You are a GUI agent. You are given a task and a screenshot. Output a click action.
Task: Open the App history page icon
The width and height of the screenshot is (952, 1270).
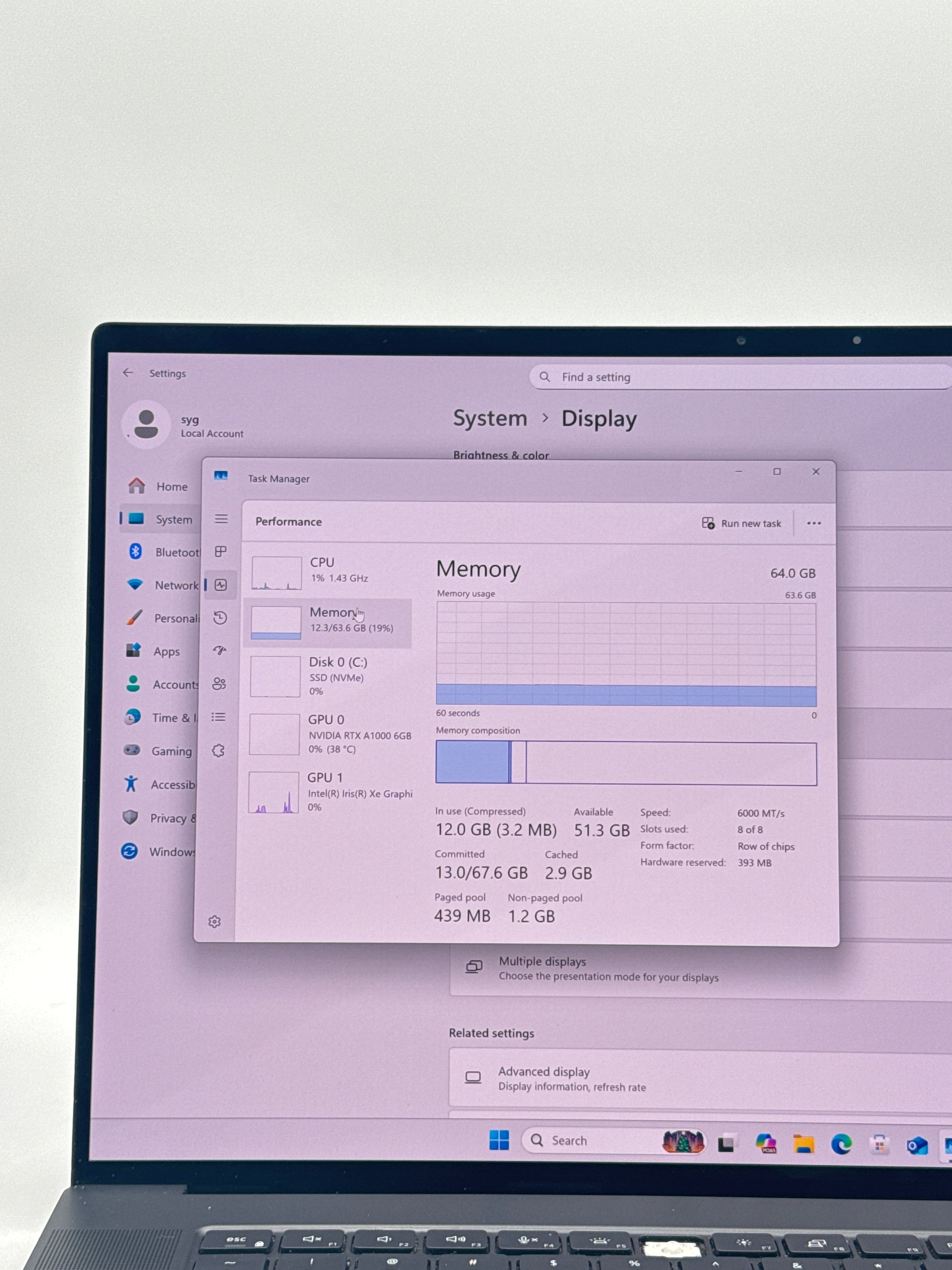coord(220,618)
